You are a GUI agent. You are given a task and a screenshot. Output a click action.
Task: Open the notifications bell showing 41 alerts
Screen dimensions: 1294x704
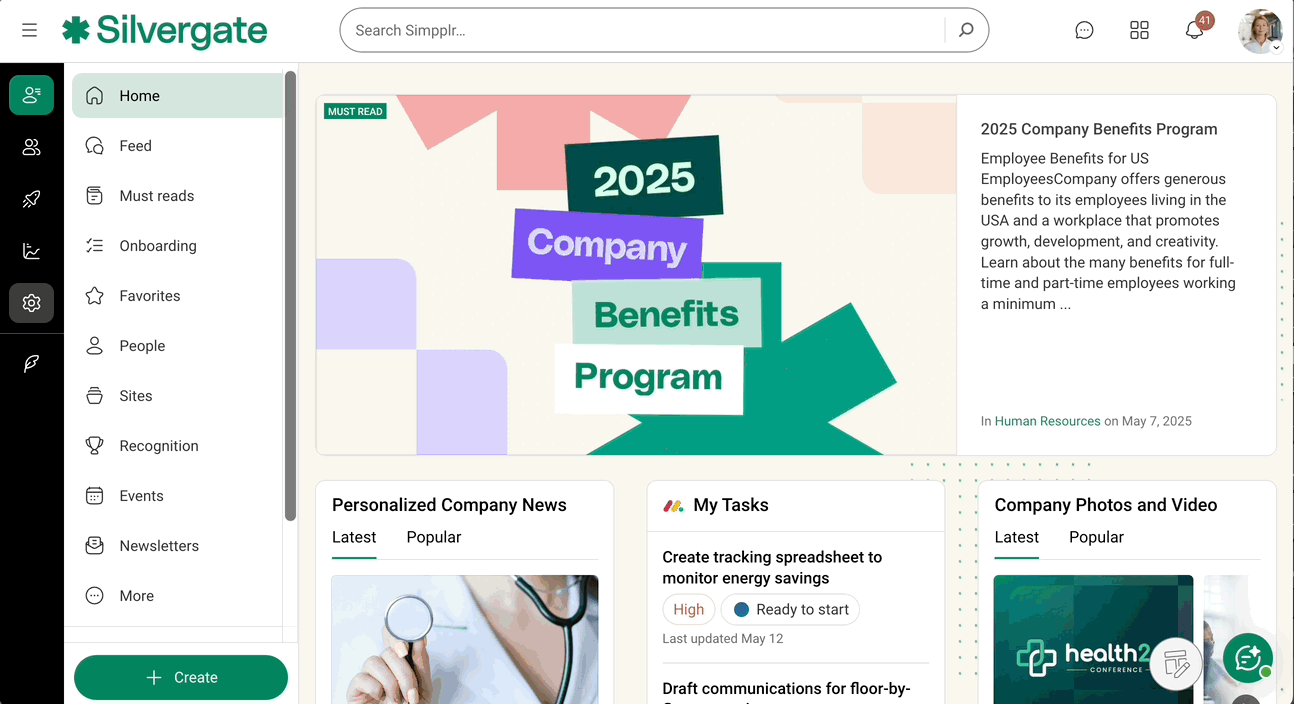coord(1194,31)
